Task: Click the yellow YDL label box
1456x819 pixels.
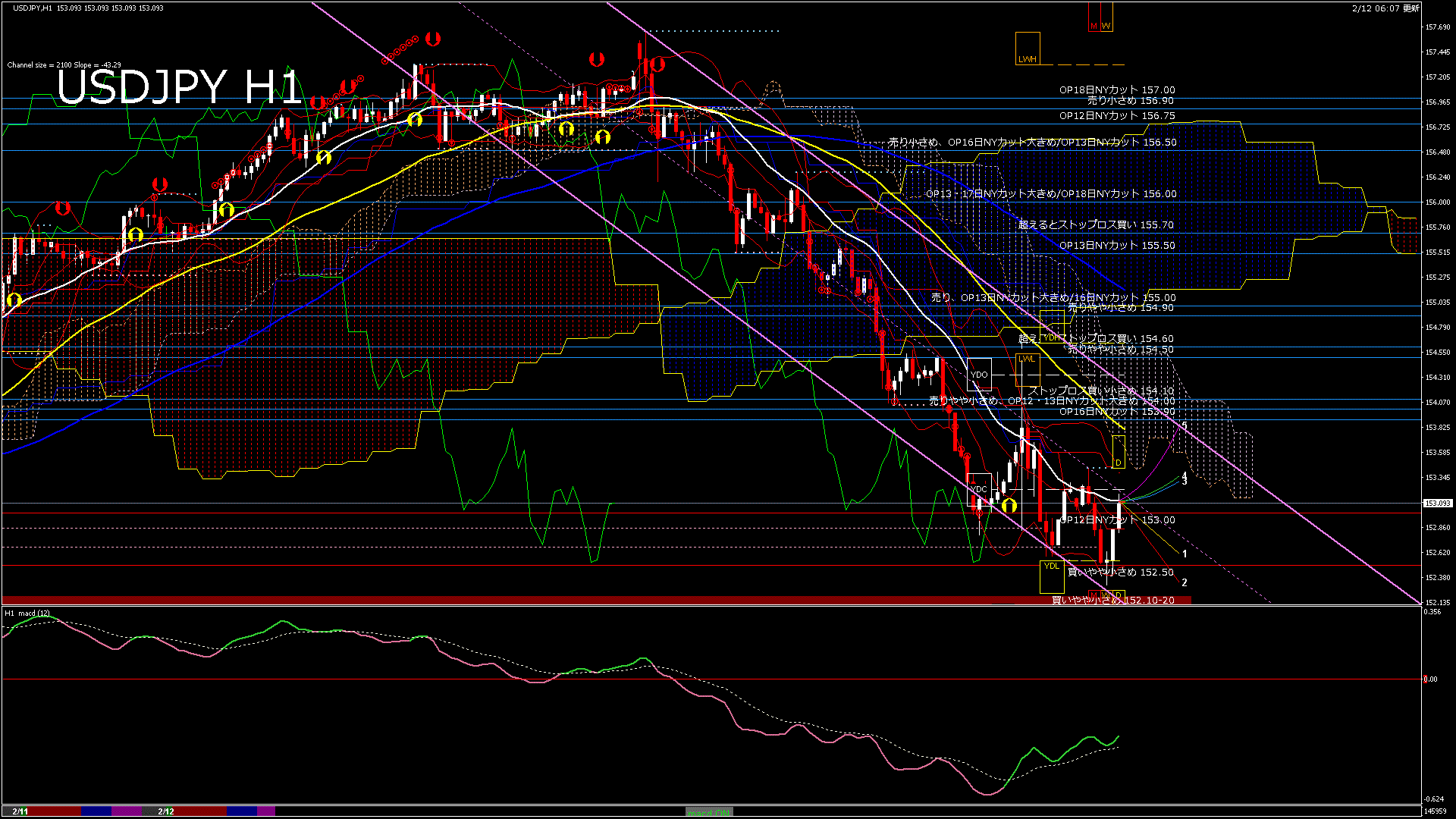Action: pyautogui.click(x=1052, y=576)
